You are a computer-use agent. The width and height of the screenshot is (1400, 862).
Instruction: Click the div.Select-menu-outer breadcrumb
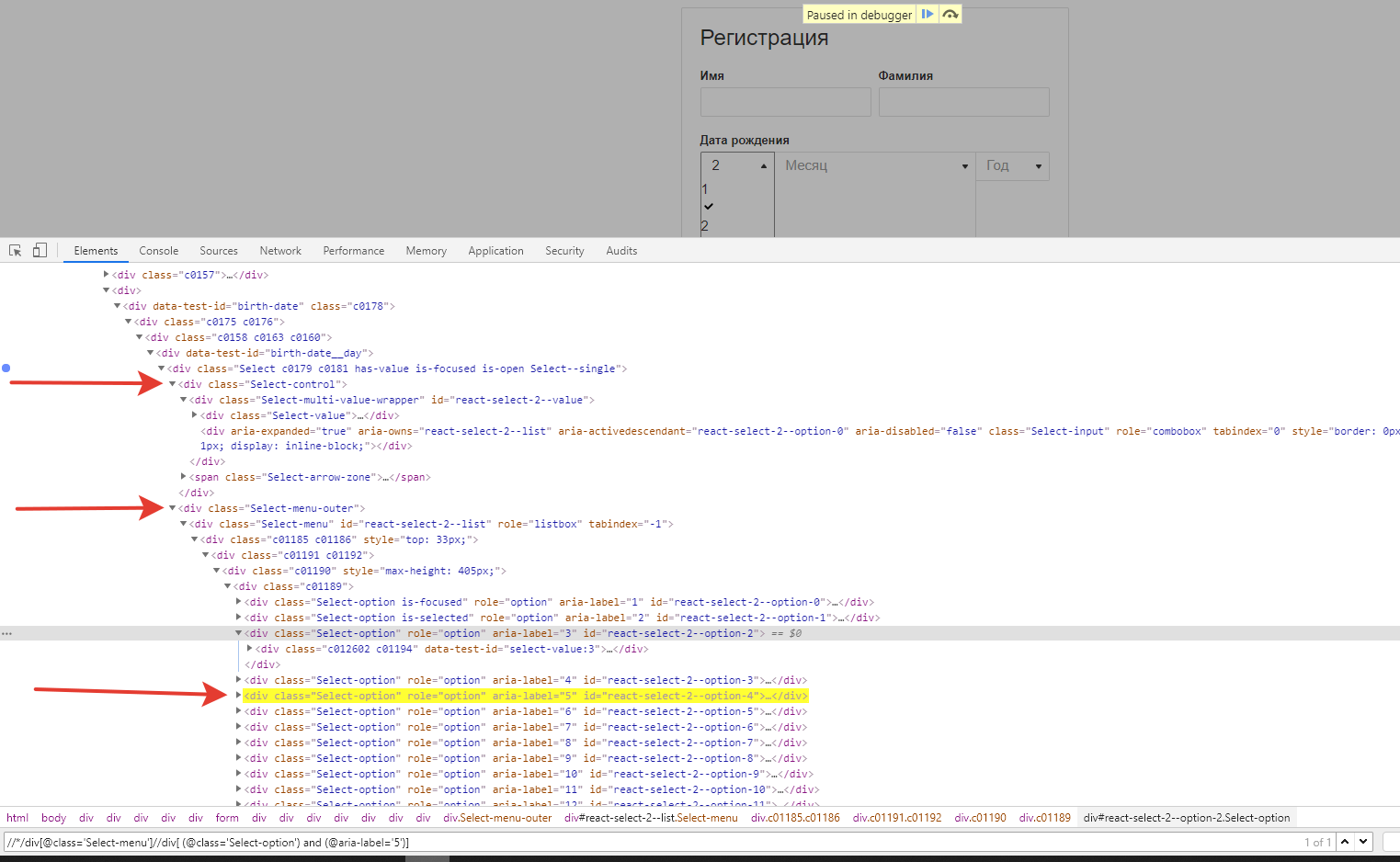497,818
